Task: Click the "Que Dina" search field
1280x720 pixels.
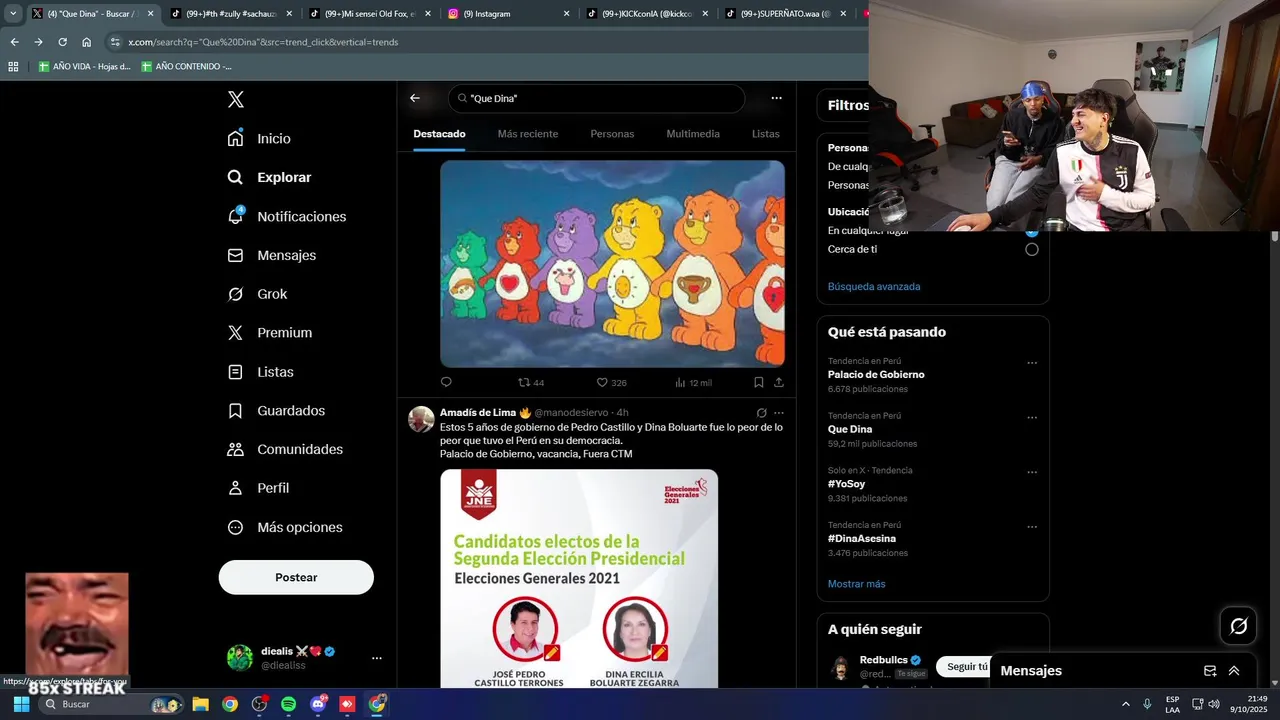Action: 596,98
